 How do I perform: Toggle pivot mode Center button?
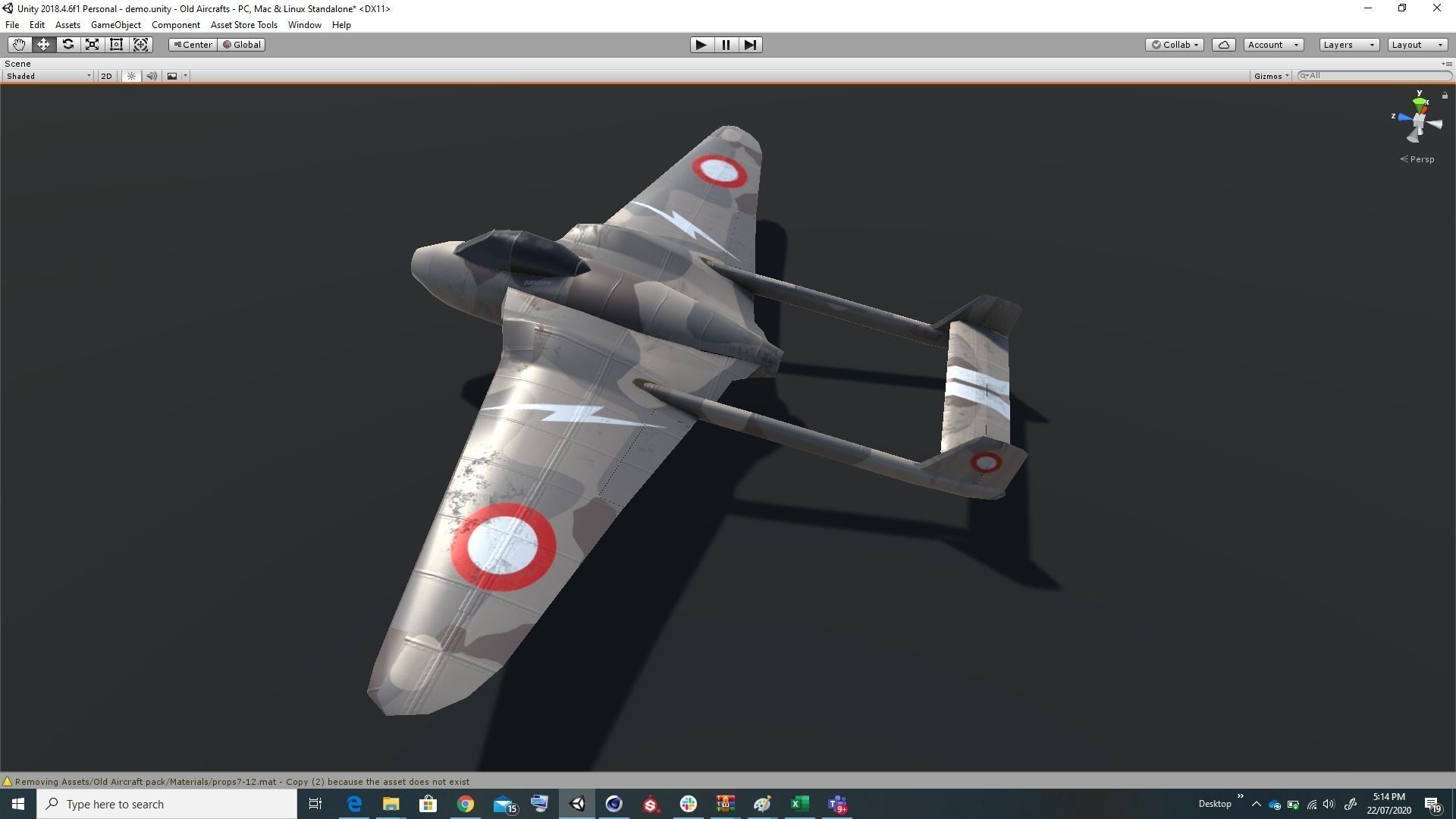193,45
